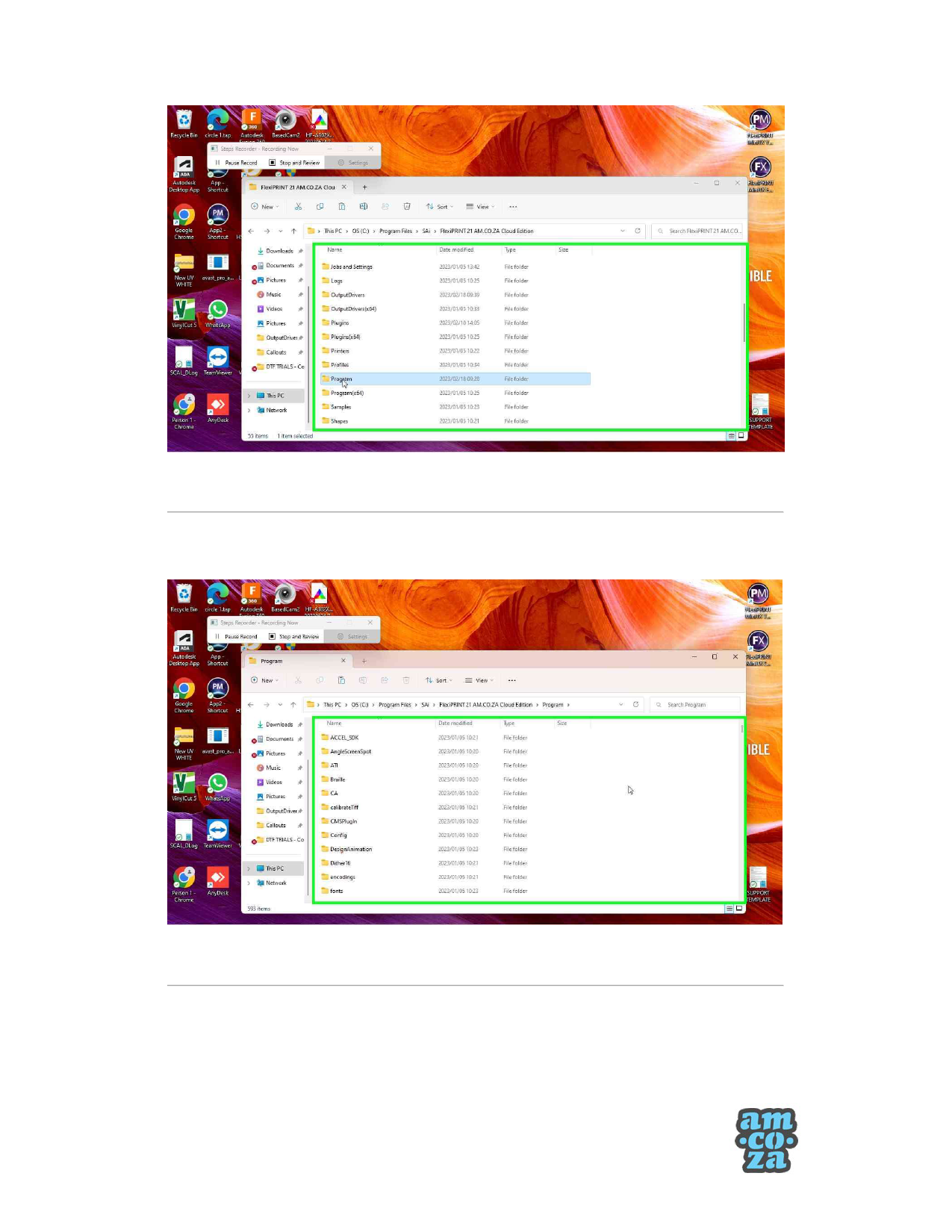Screen dimensions: 952x1232
Task: Click the New button in the top Explorer
Action: [264, 207]
